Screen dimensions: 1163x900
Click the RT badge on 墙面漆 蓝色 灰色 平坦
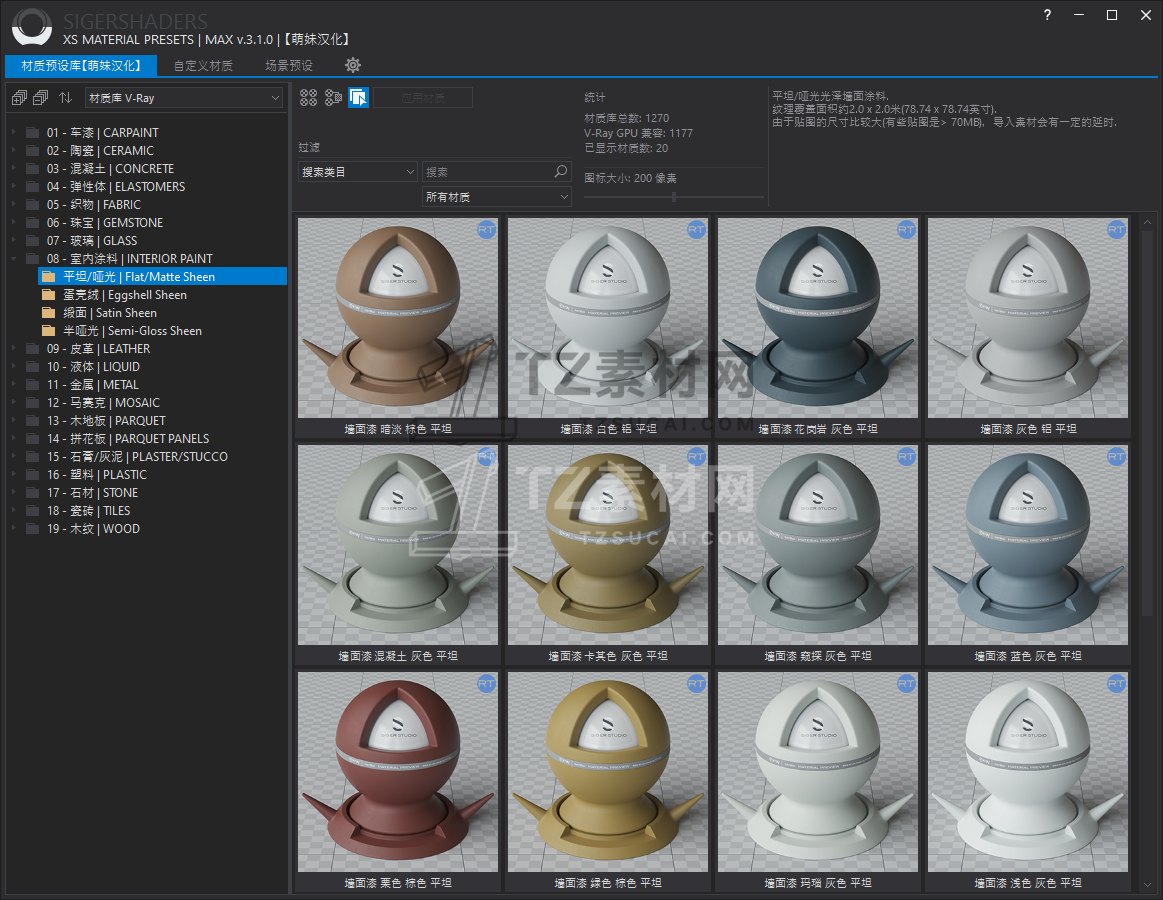tap(1116, 457)
